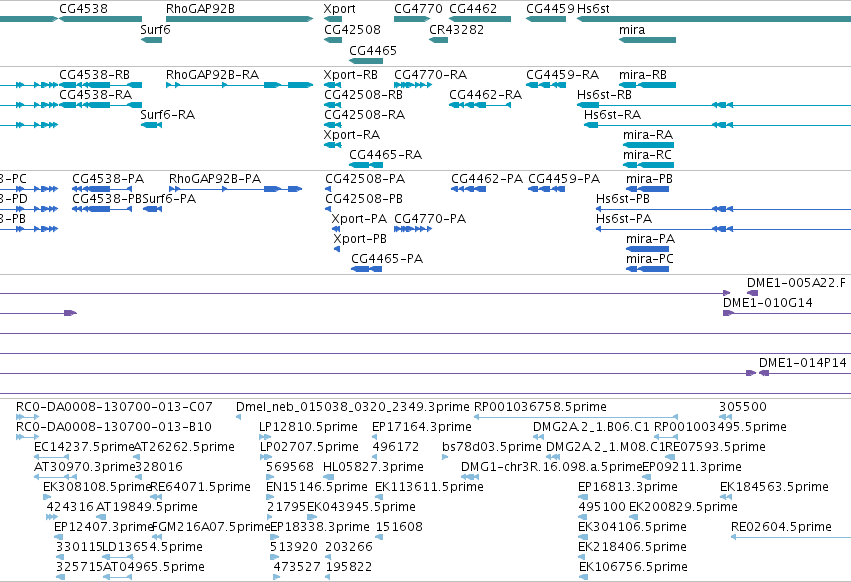851x582 pixels.
Task: Click EST EP17164.3prime
Action: [422, 427]
